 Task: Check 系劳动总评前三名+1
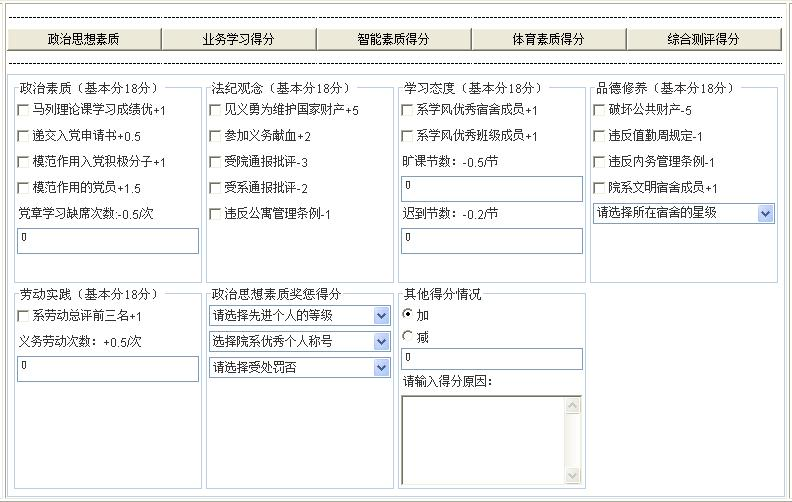click(23, 316)
